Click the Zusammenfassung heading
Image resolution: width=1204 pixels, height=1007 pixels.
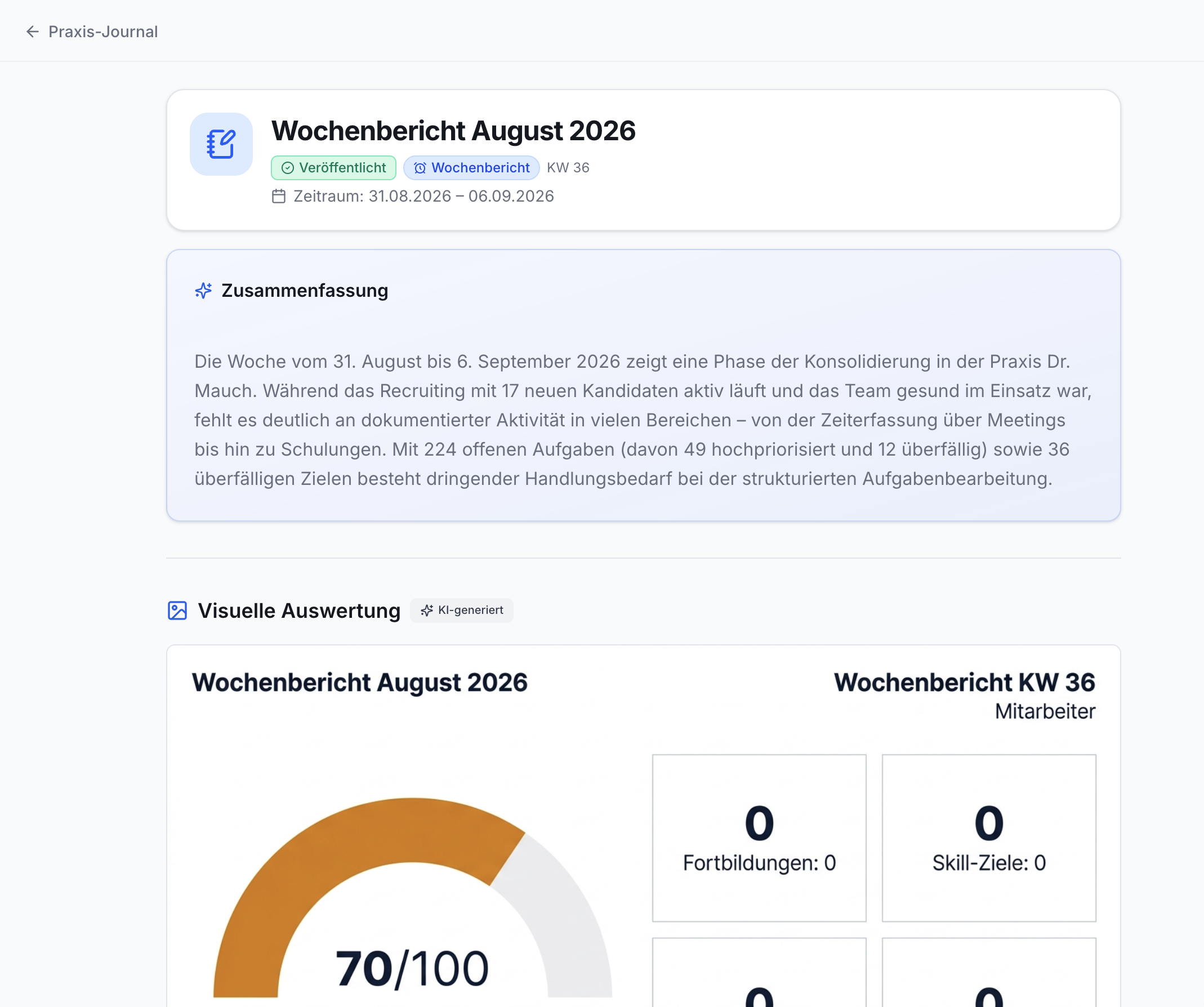305,291
